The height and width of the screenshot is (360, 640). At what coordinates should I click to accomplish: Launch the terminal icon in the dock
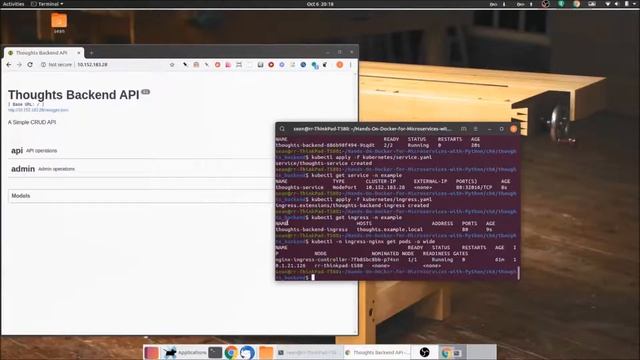click(x=215, y=352)
